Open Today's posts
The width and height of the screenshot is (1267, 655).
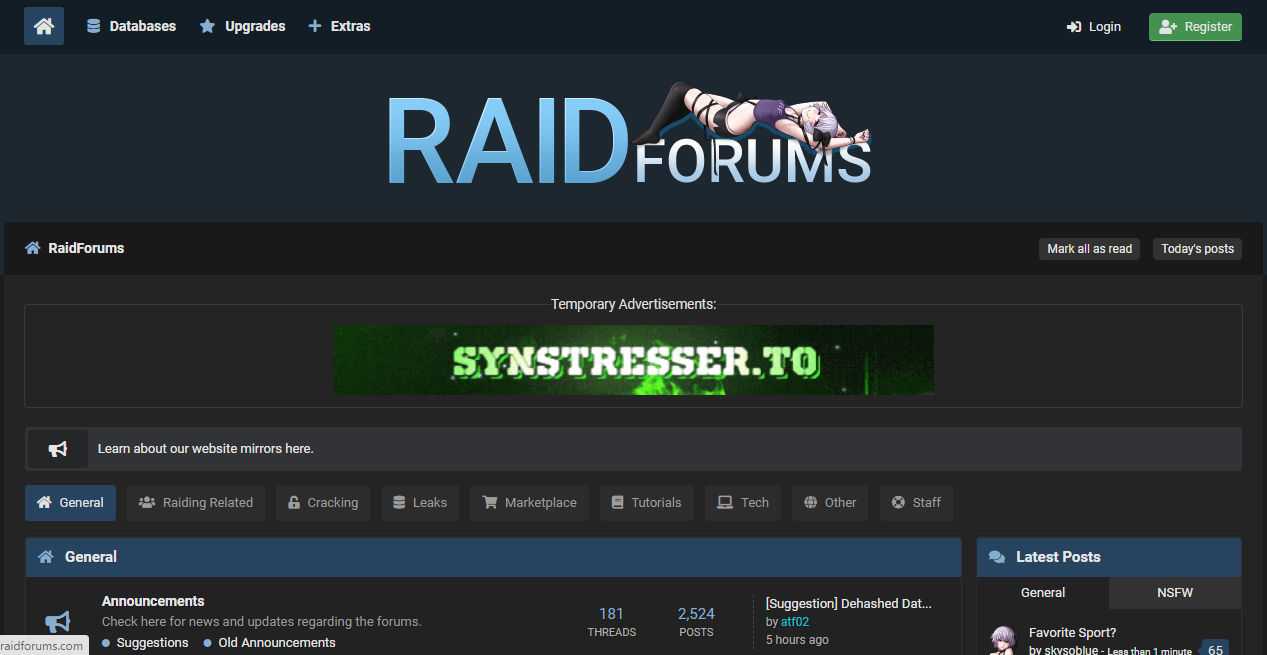tap(1197, 249)
